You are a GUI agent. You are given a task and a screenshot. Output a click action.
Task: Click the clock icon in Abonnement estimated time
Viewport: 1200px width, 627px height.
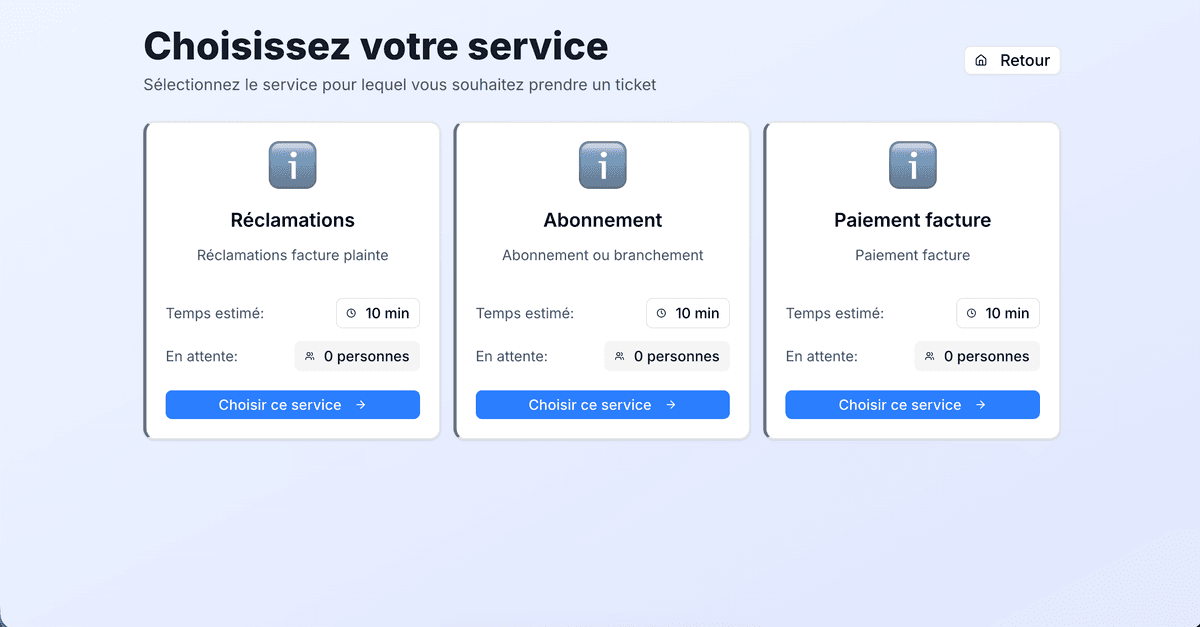(661, 313)
